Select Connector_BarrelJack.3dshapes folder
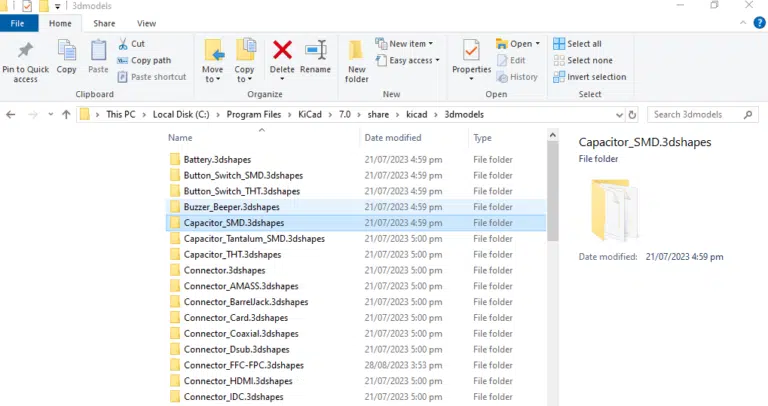 coord(356,302)
